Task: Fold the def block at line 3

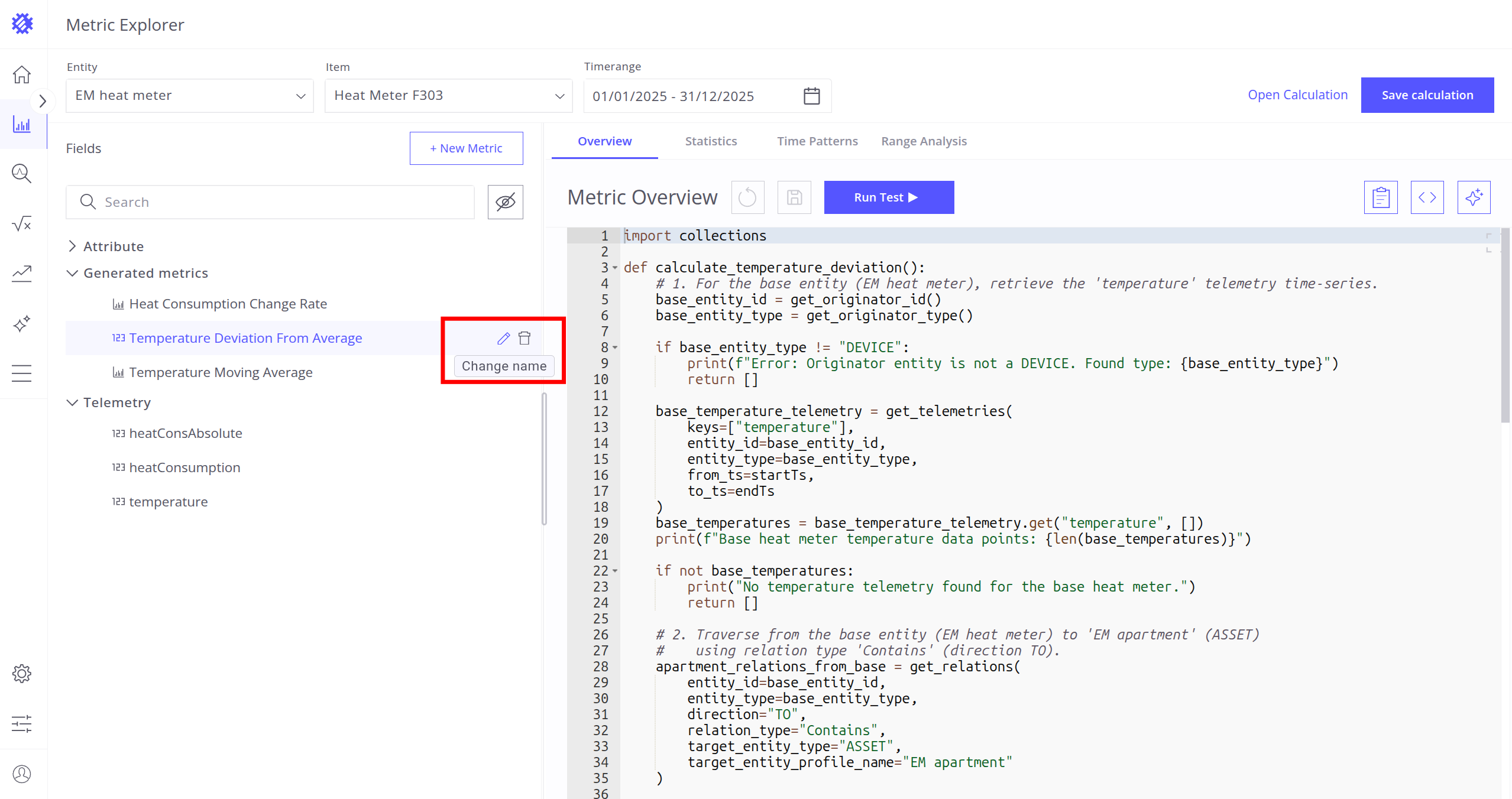Action: (x=615, y=268)
